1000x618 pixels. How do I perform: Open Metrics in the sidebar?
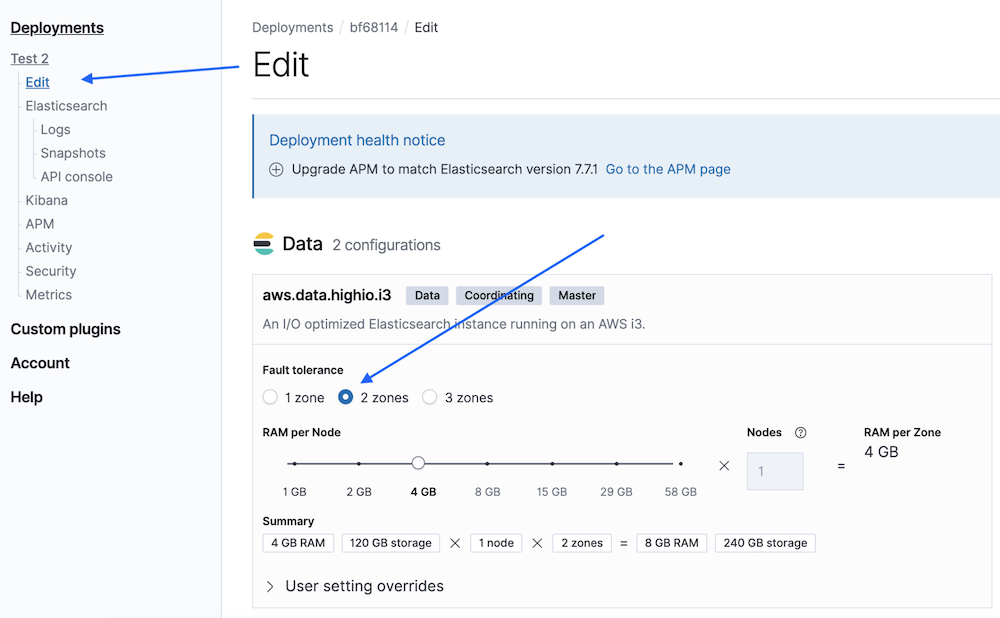click(x=48, y=295)
